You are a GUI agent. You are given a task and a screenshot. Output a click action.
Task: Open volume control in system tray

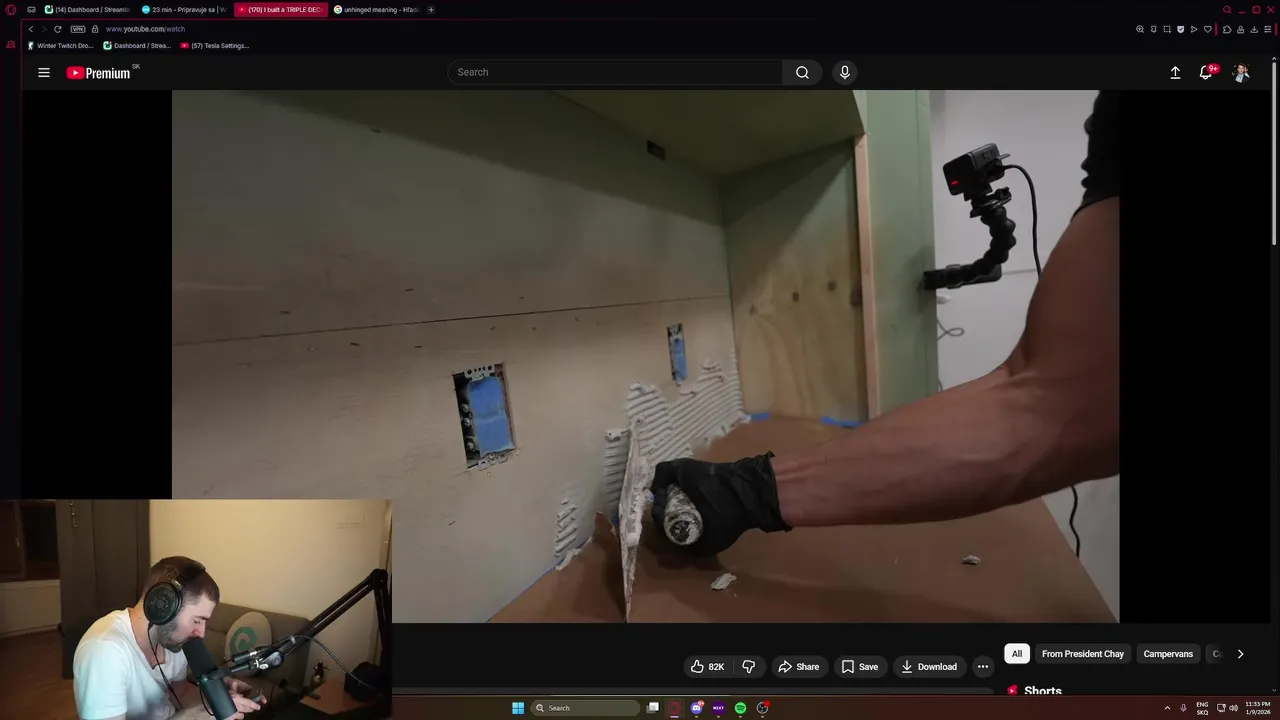pyautogui.click(x=1233, y=708)
